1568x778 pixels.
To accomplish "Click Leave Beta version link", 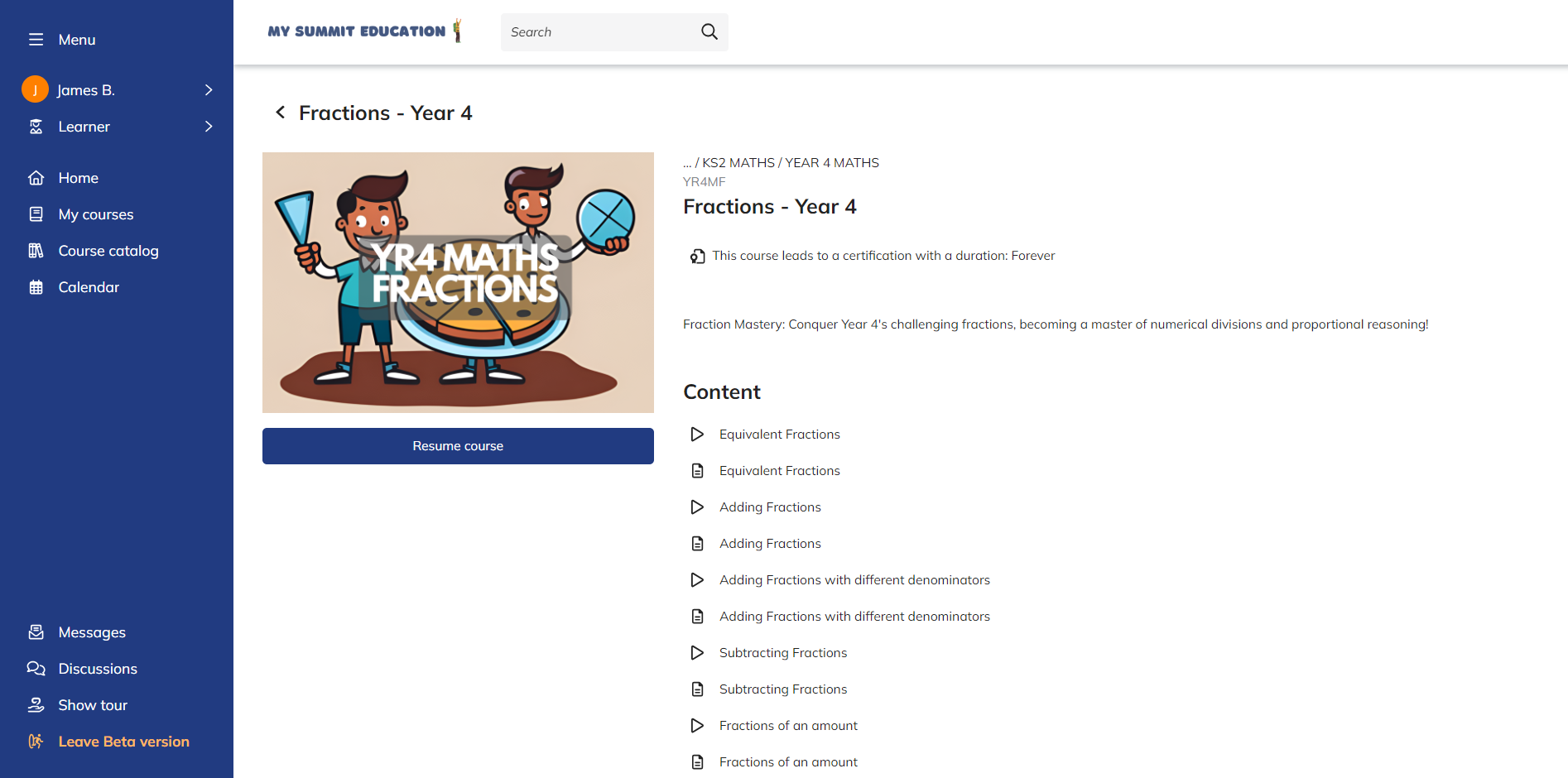I will [123, 742].
